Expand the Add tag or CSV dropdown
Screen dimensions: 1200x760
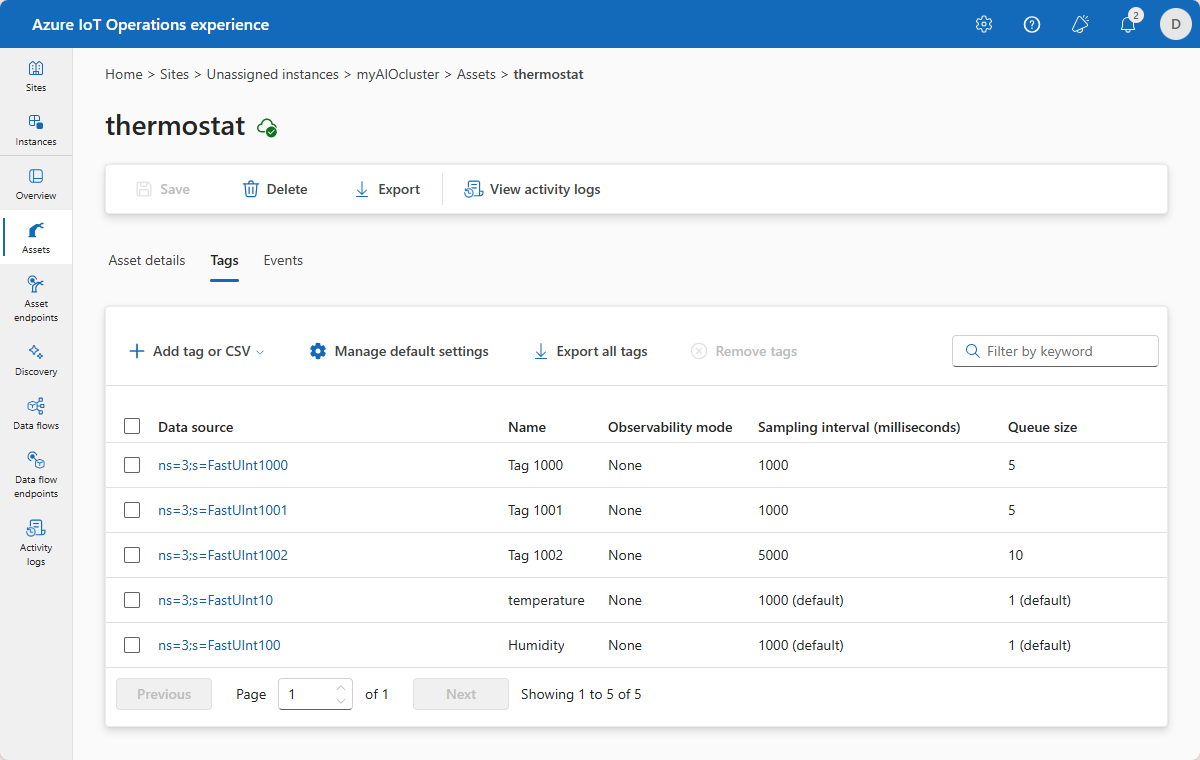pos(197,351)
